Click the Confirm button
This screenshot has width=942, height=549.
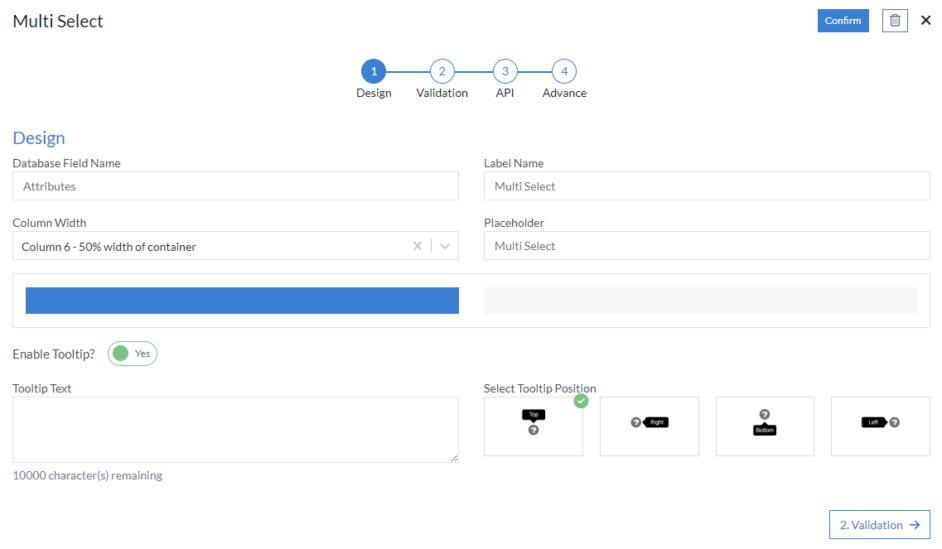click(843, 20)
